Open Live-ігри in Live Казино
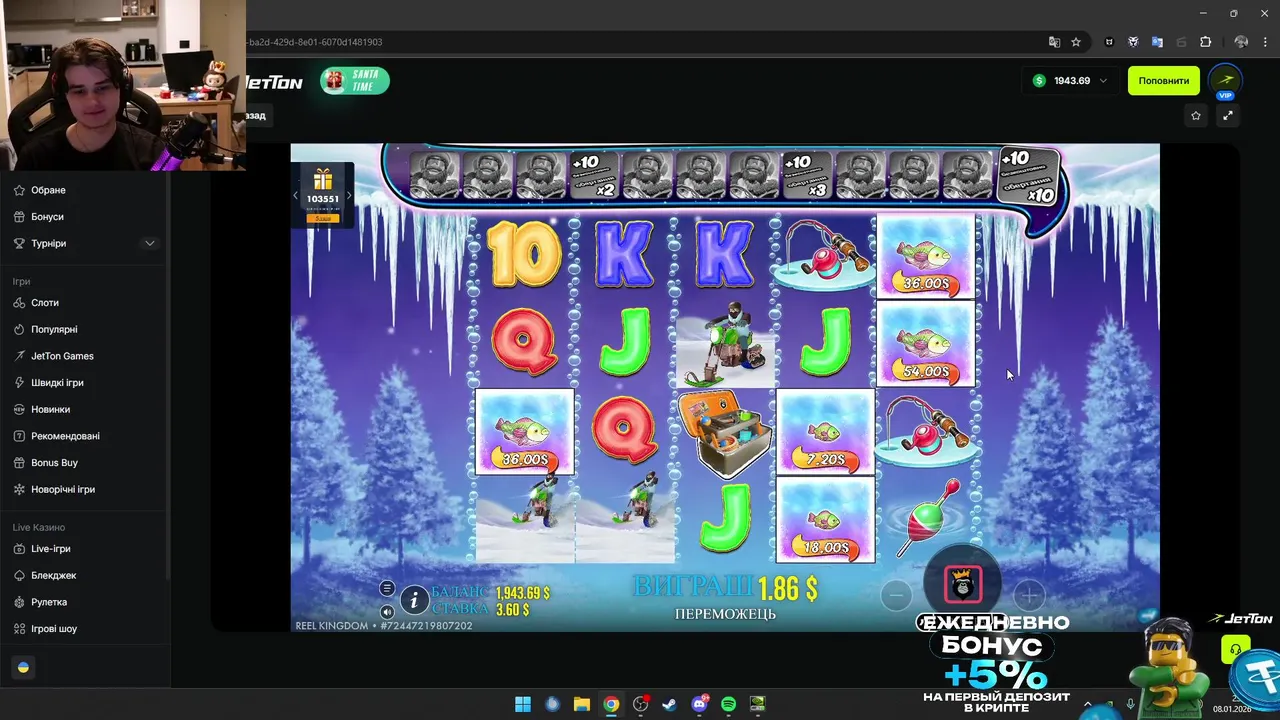The height and width of the screenshot is (720, 1280). [50, 549]
